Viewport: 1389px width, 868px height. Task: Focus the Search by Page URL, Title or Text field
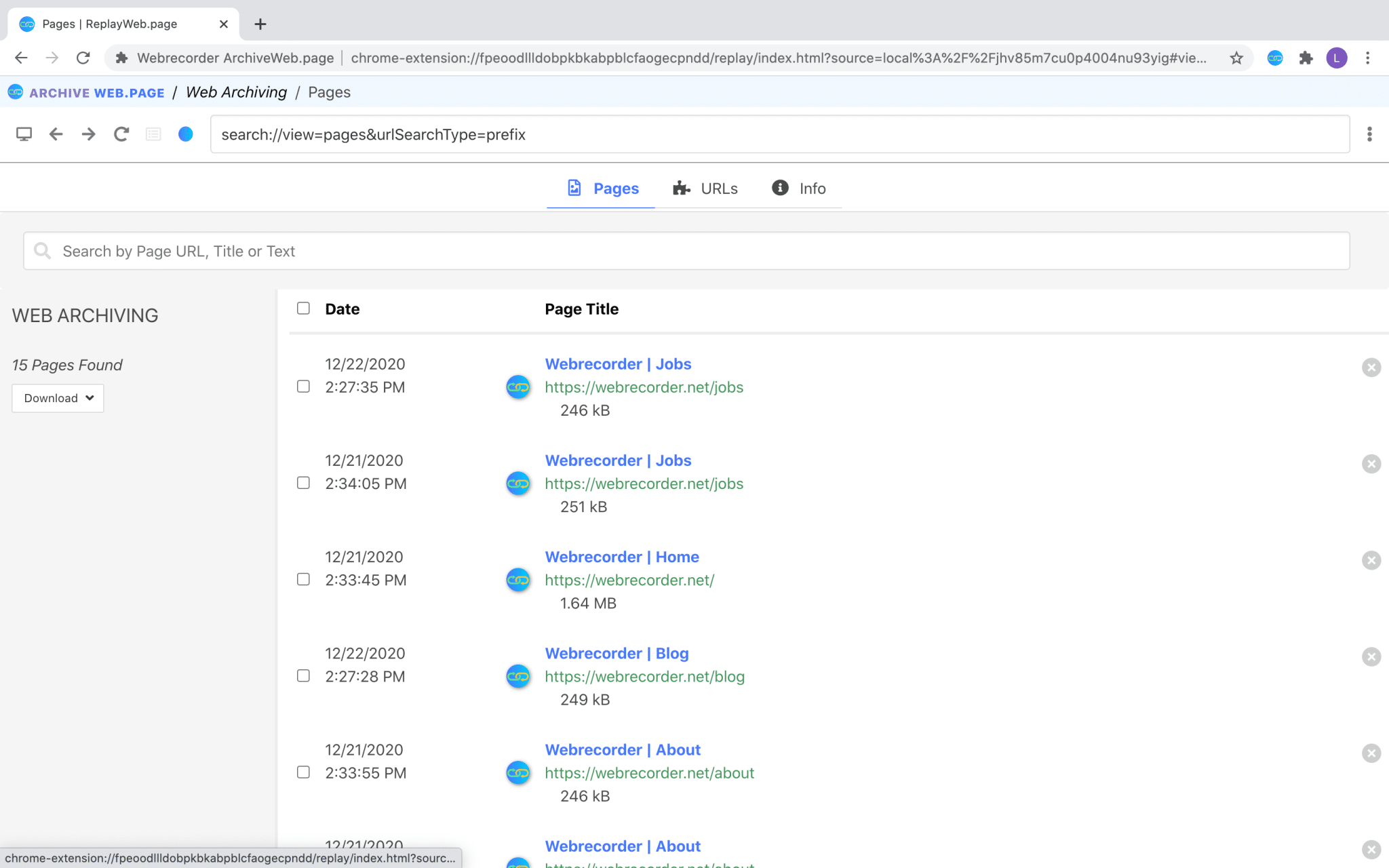coord(686,251)
